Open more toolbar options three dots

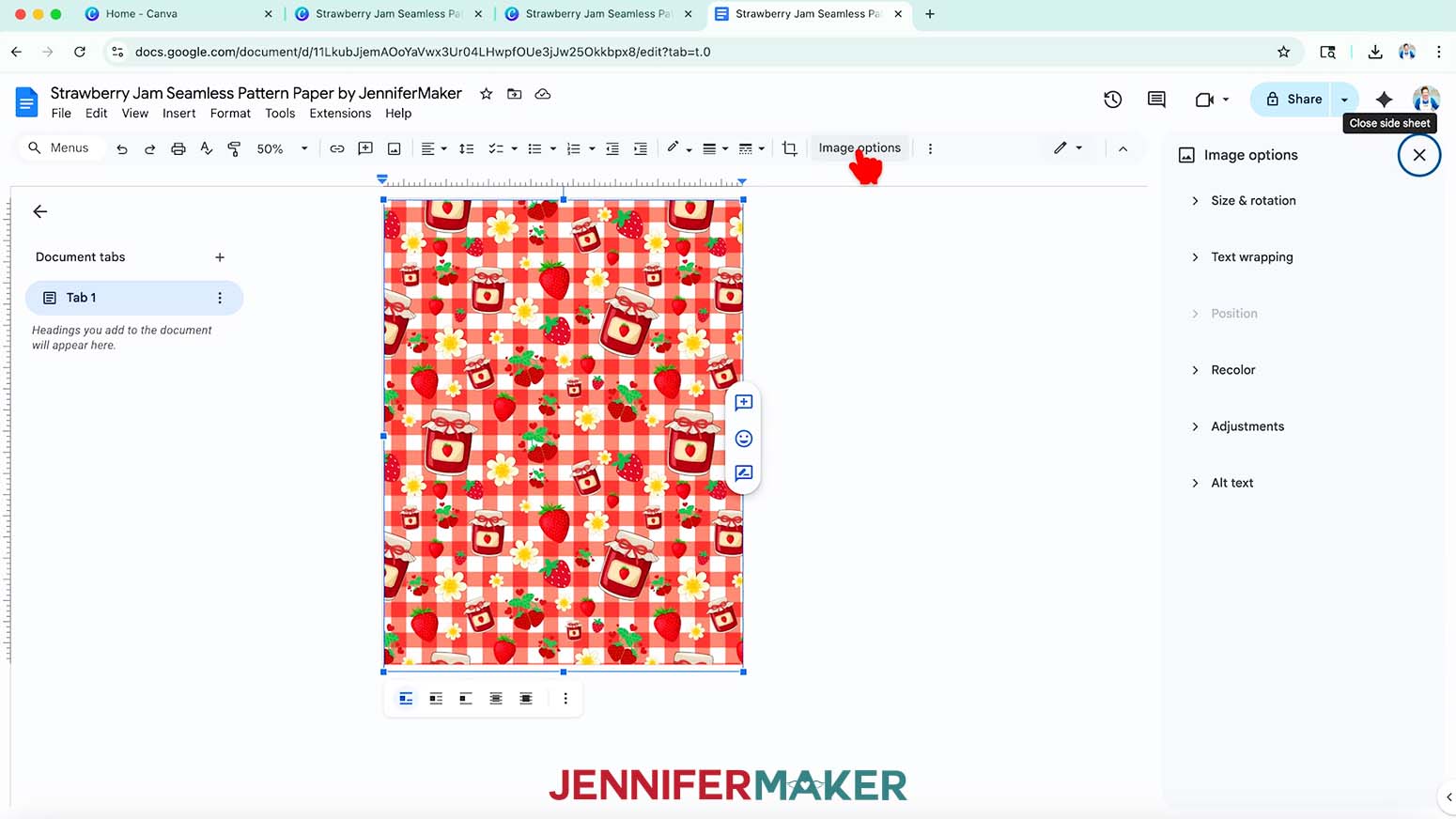(x=930, y=148)
